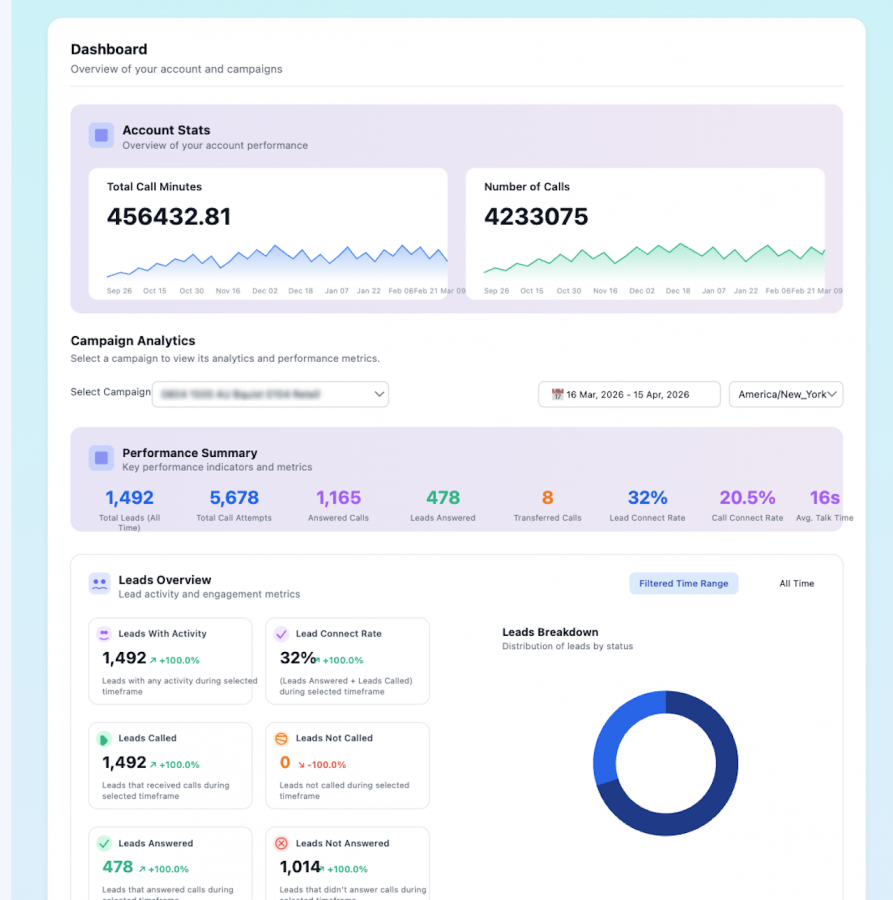Click the +100.0% change in Leads Called
Image resolution: width=893 pixels, height=900 pixels.
pyautogui.click(x=174, y=765)
